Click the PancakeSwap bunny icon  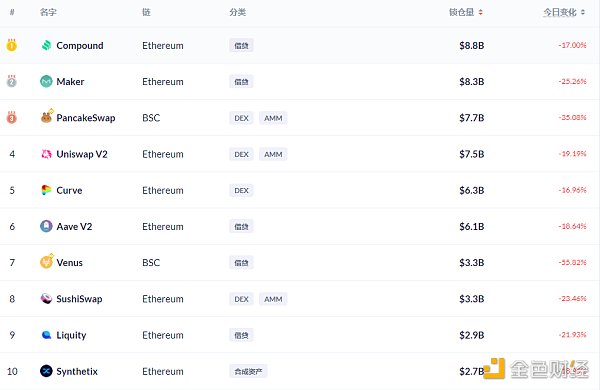[x=47, y=116]
